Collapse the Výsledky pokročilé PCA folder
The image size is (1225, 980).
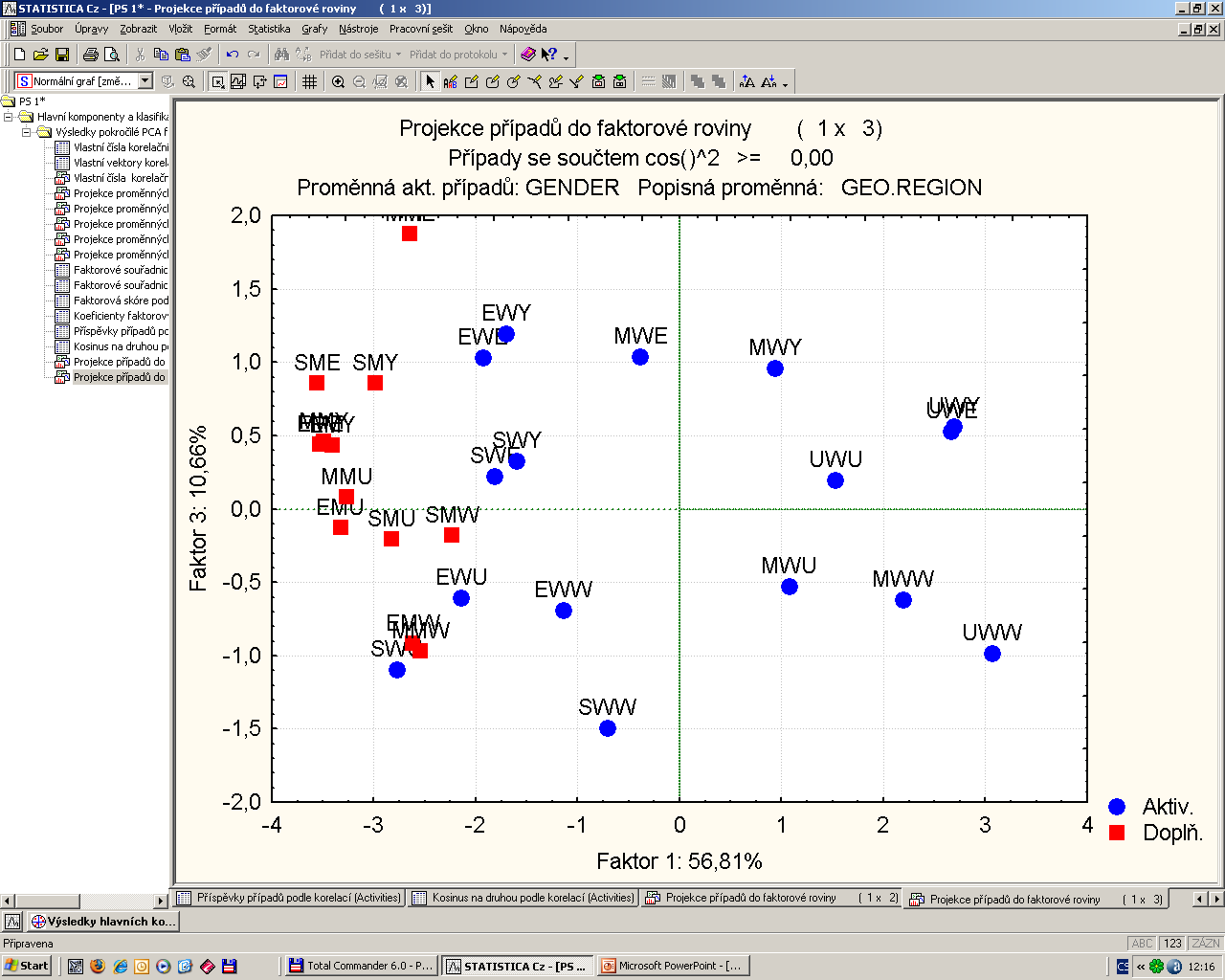click(x=27, y=132)
